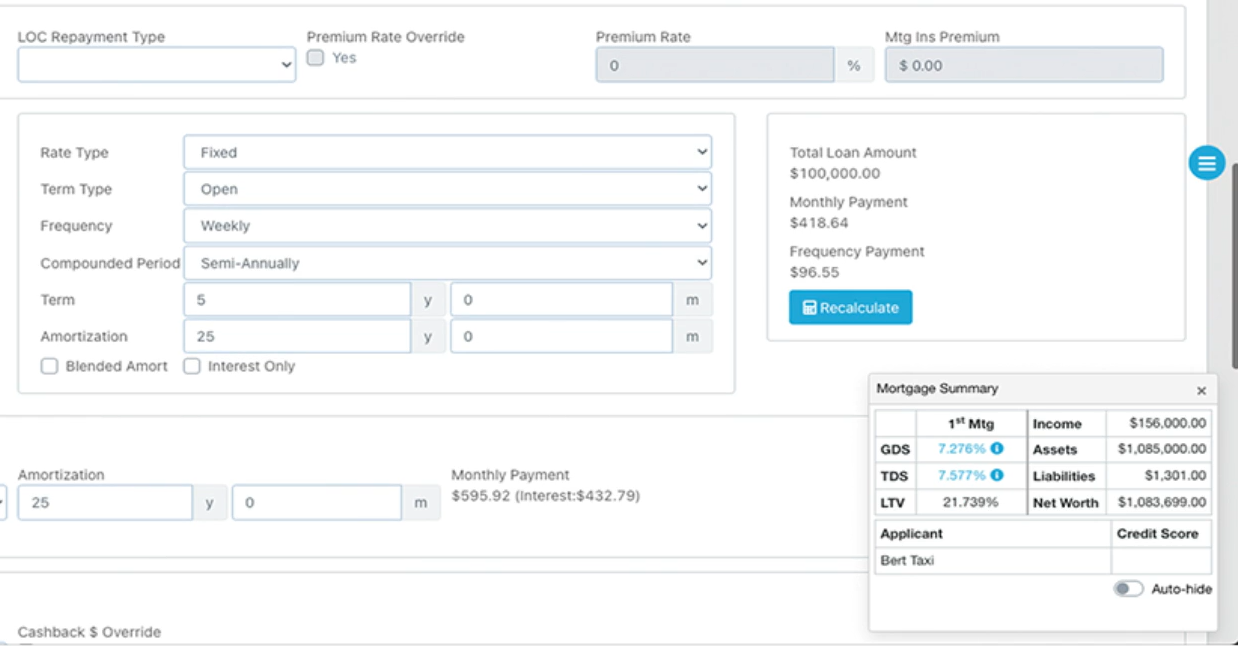Click the lower Amortization months field
This screenshot has width=1238, height=646.
pos(316,503)
